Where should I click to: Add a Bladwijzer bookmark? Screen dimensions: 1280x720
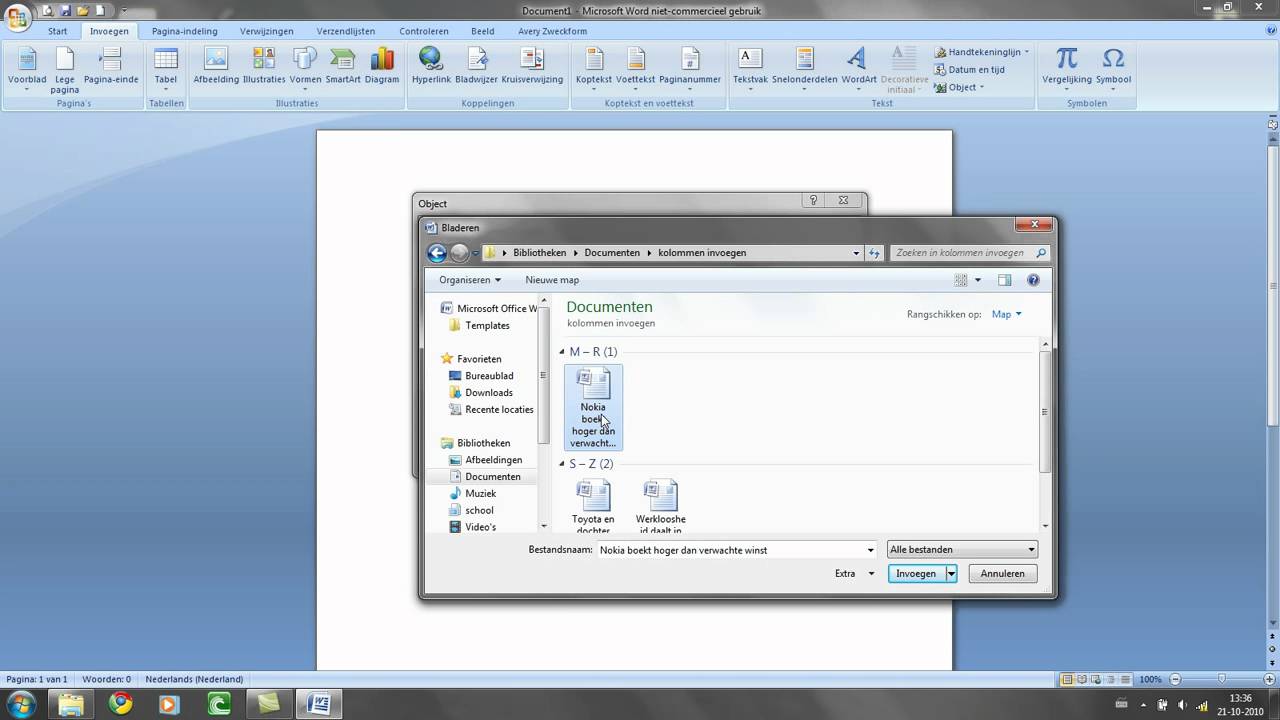point(476,65)
